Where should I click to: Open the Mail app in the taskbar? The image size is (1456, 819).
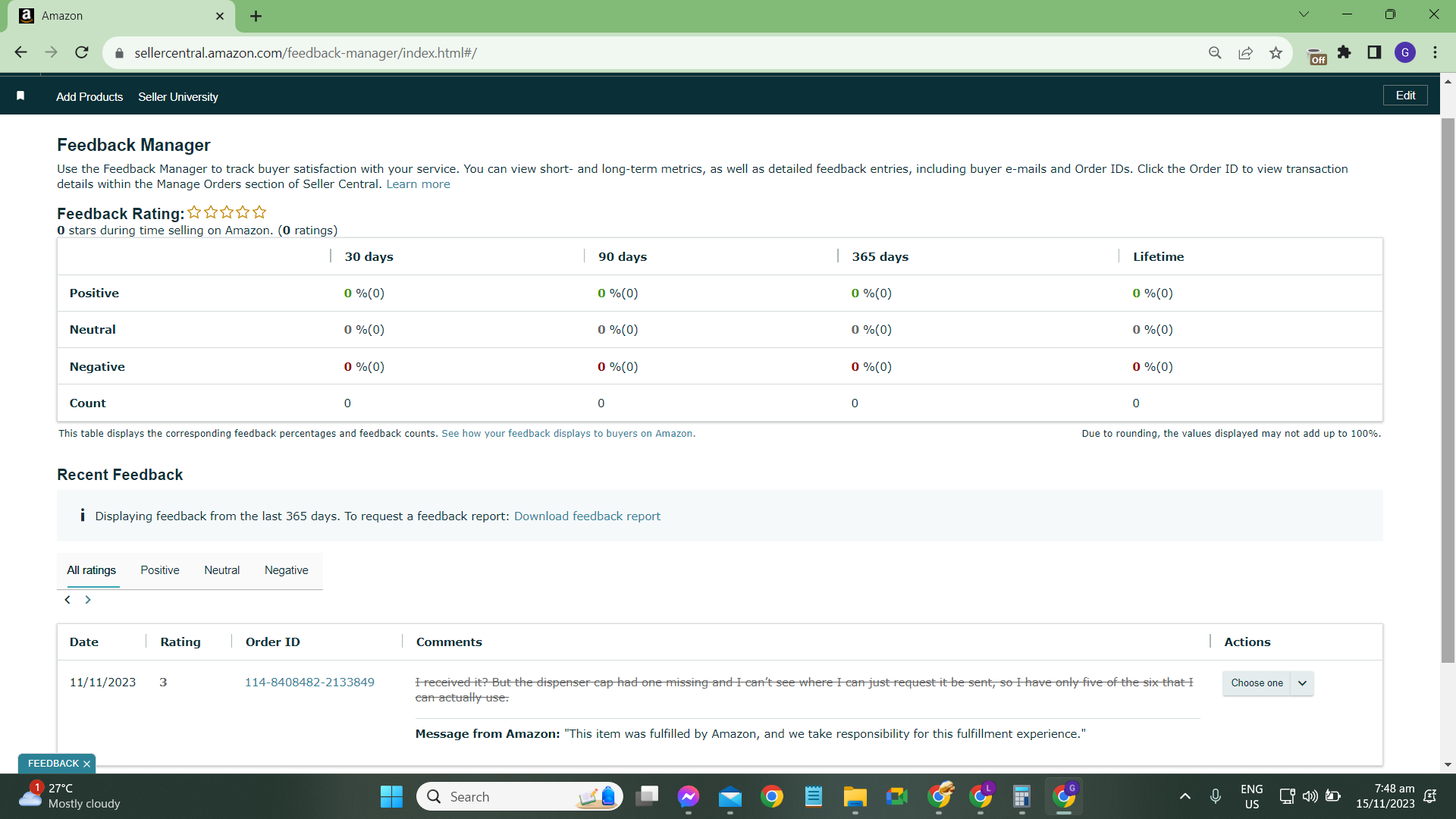click(730, 796)
